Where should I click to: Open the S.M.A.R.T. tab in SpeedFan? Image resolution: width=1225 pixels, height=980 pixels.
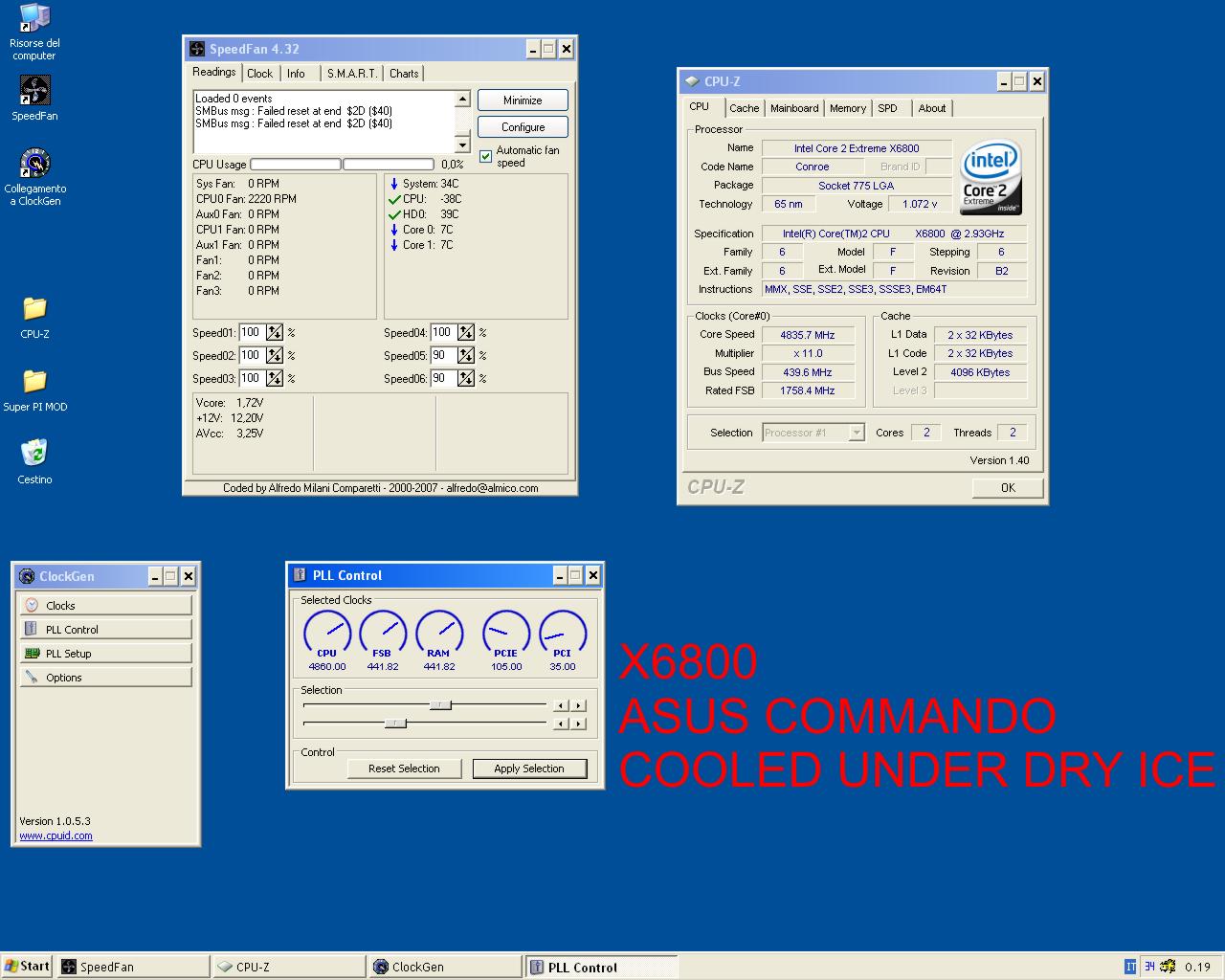pyautogui.click(x=352, y=74)
